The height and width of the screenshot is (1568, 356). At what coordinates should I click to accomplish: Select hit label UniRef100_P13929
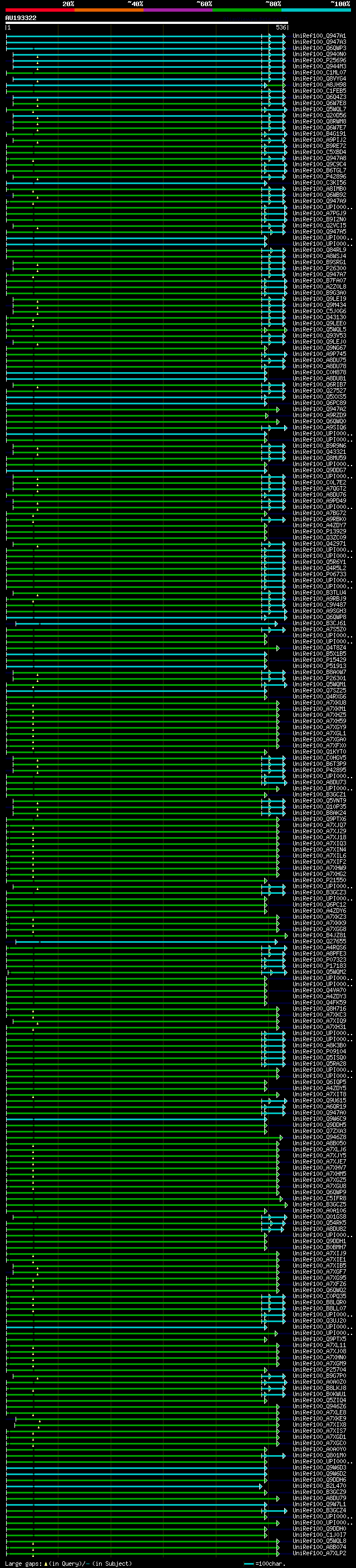[319, 531]
